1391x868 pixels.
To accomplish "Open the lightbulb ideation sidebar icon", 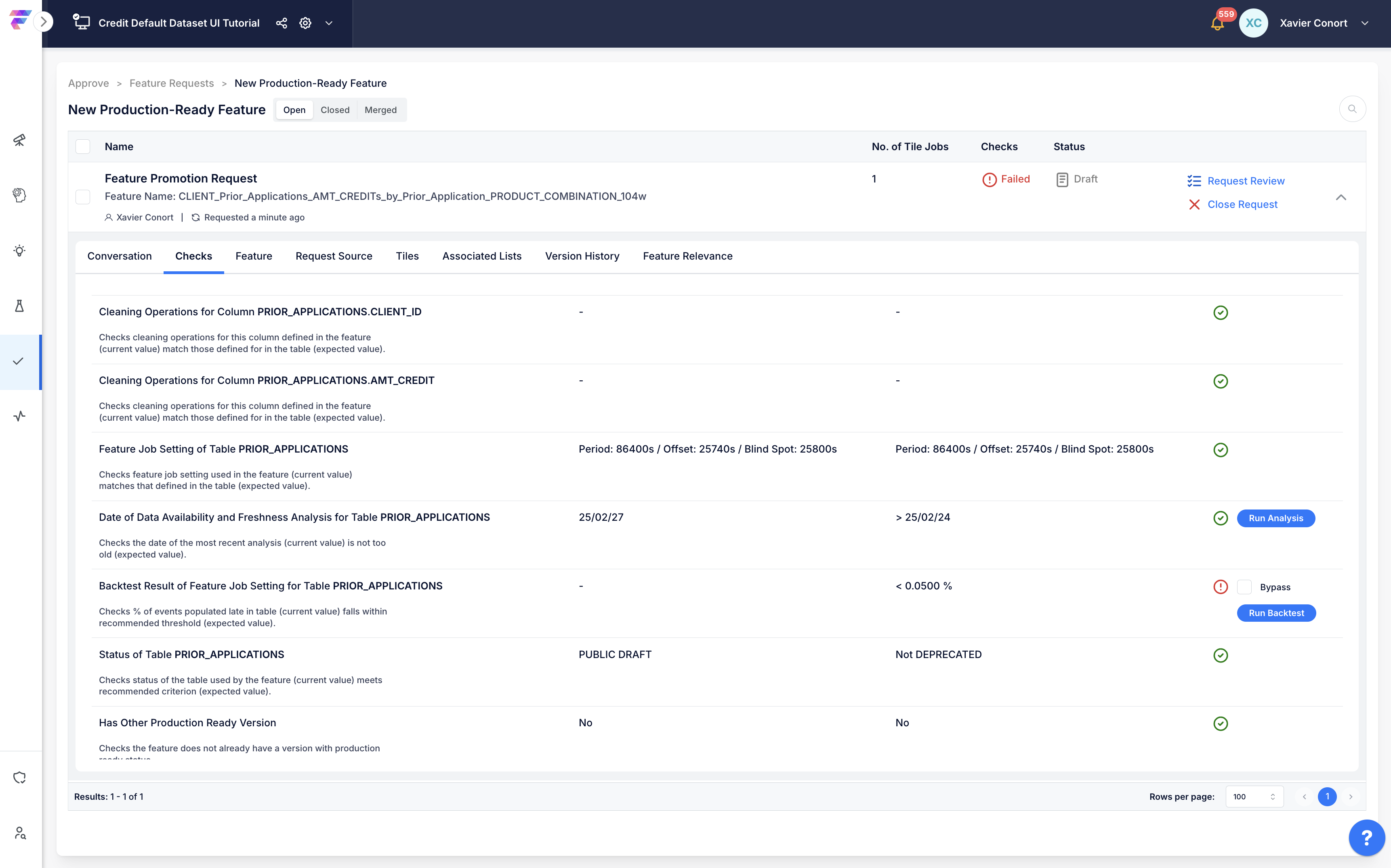I will (x=19, y=250).
